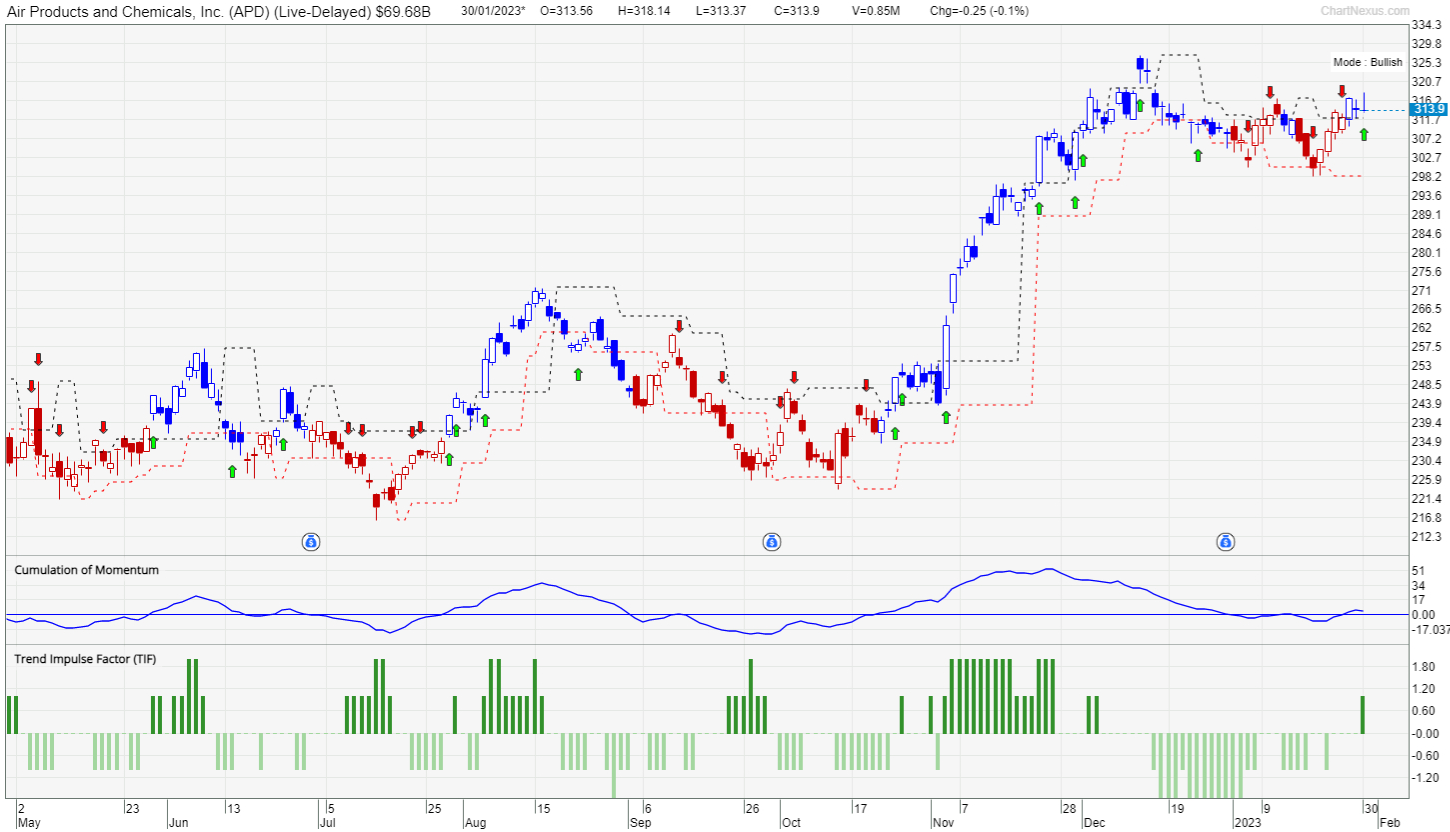Click the -1.20 TIF axis label
The height and width of the screenshot is (832, 1450).
[1425, 778]
